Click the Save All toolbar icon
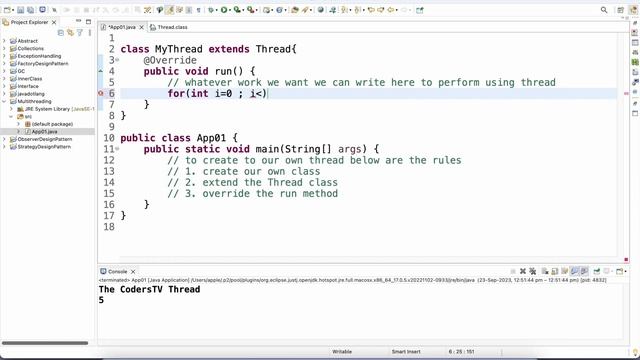This screenshot has height=360, width=640. 30,10
